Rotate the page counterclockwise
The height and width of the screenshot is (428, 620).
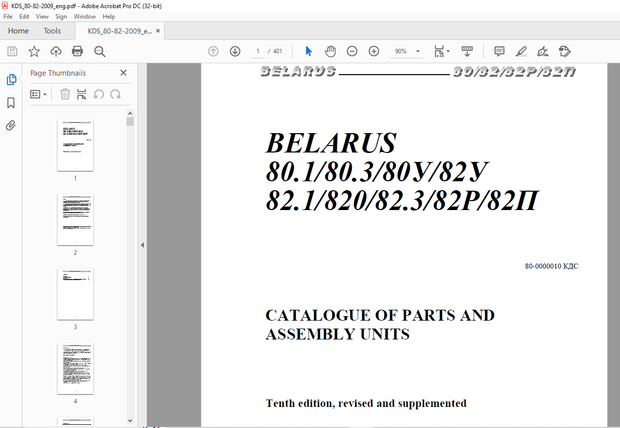99,94
